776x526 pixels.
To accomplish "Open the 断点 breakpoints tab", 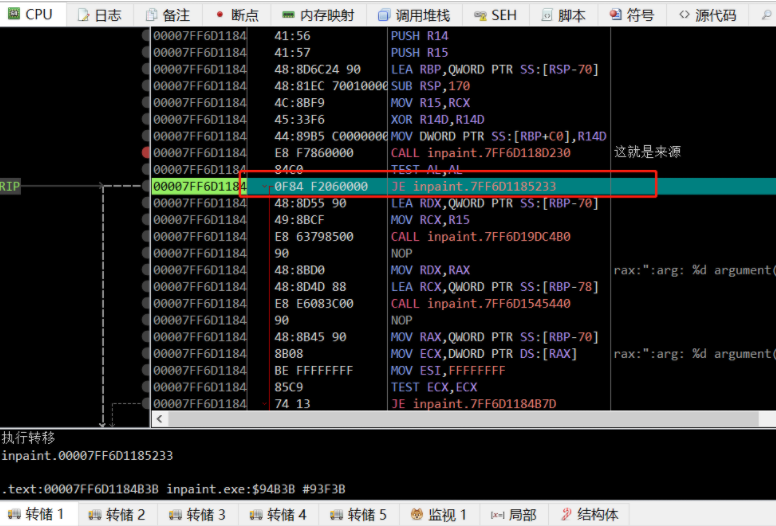I will pyautogui.click(x=237, y=15).
